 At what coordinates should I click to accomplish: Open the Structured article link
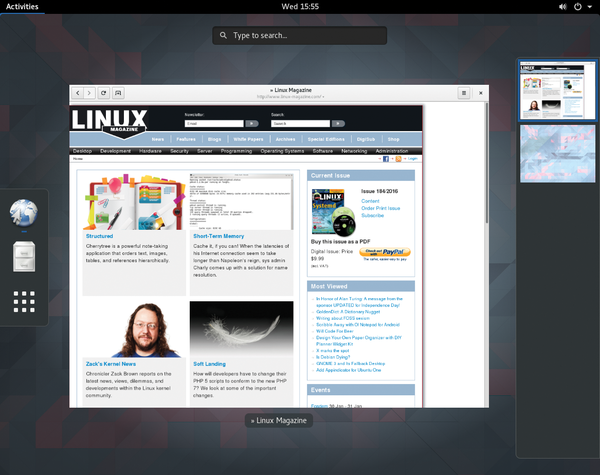(99, 236)
